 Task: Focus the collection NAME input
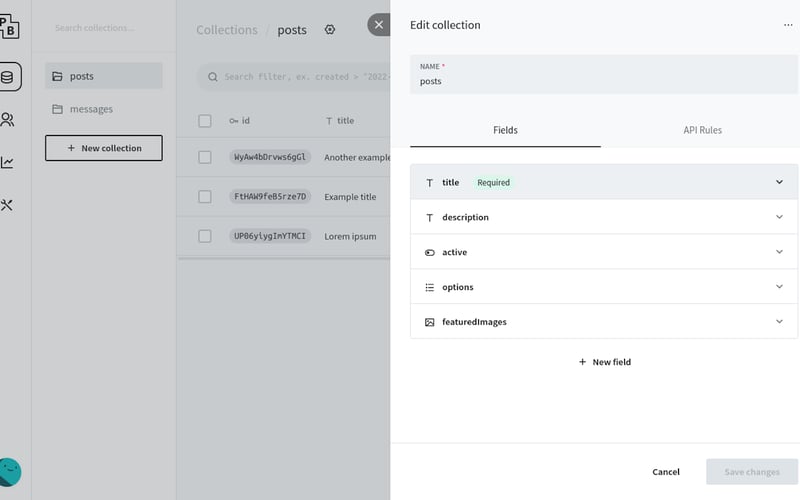click(604, 74)
